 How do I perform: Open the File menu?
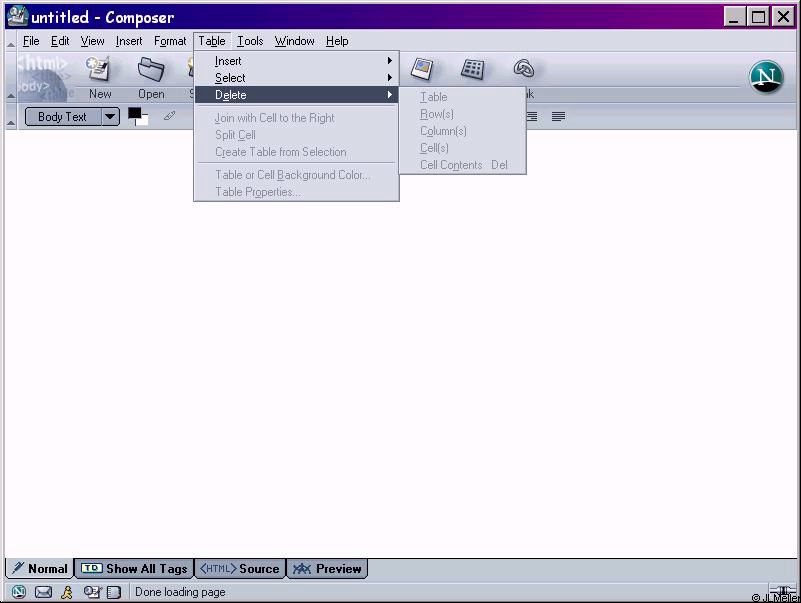pos(31,41)
